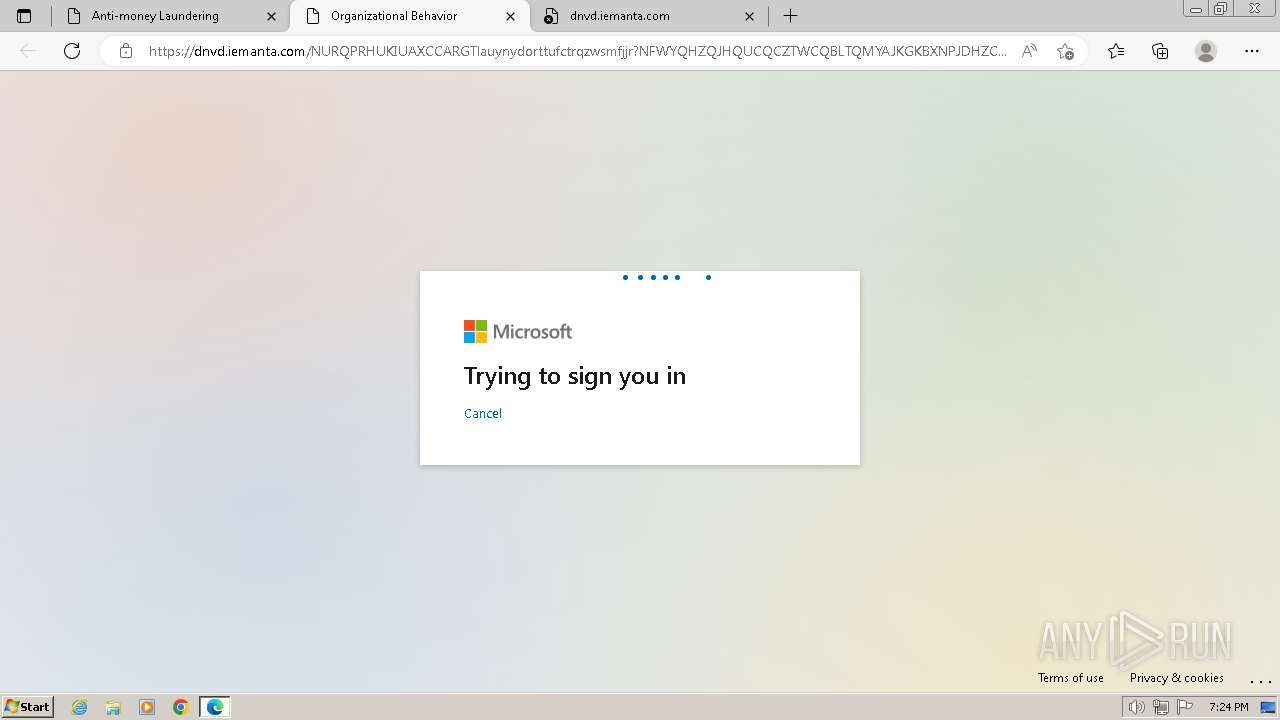Open the Collections panel
Screen dimensions: 1280x720
coord(1160,51)
